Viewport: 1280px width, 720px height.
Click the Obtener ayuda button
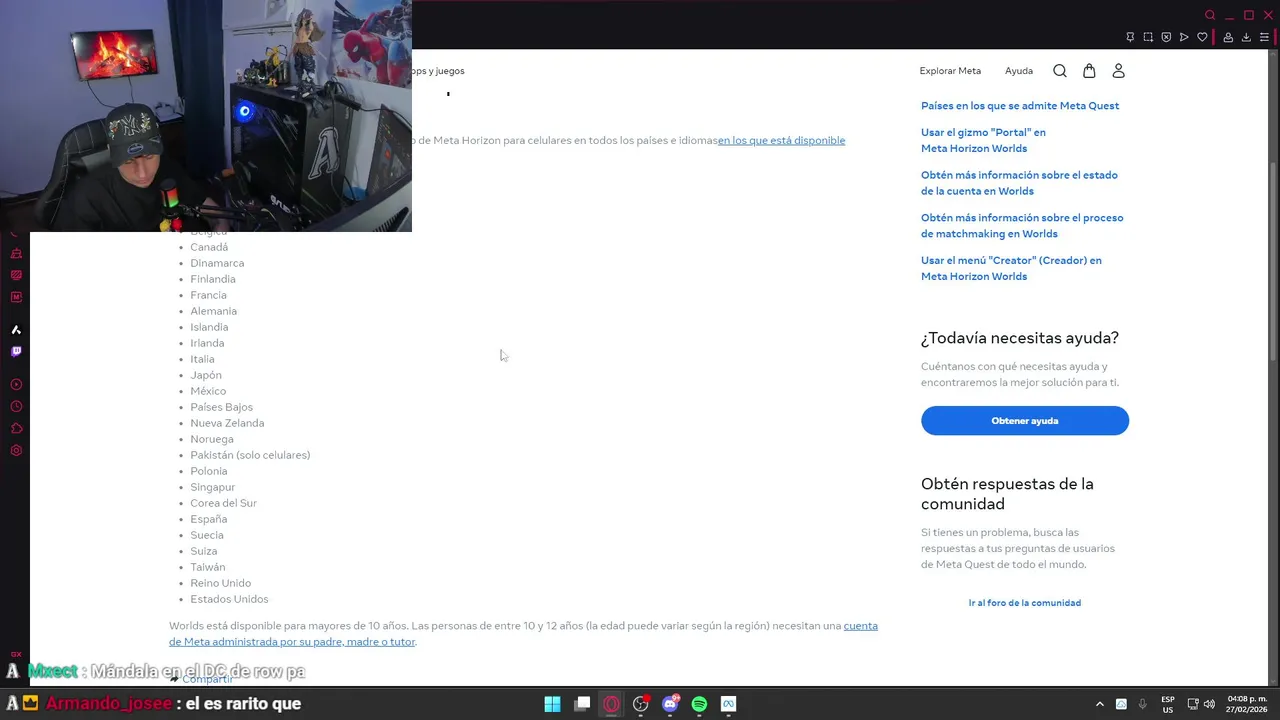(x=1025, y=421)
